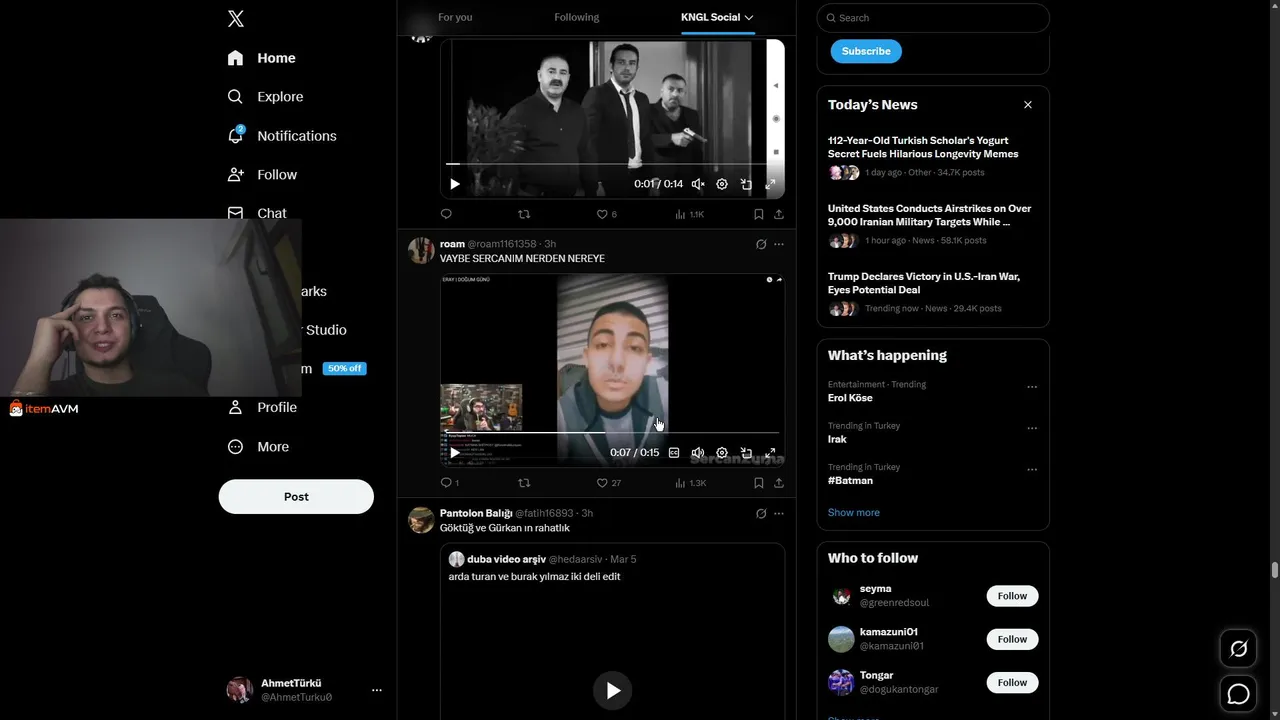Open the floating chat messages button
1280x720 pixels.
pyautogui.click(x=1238, y=693)
